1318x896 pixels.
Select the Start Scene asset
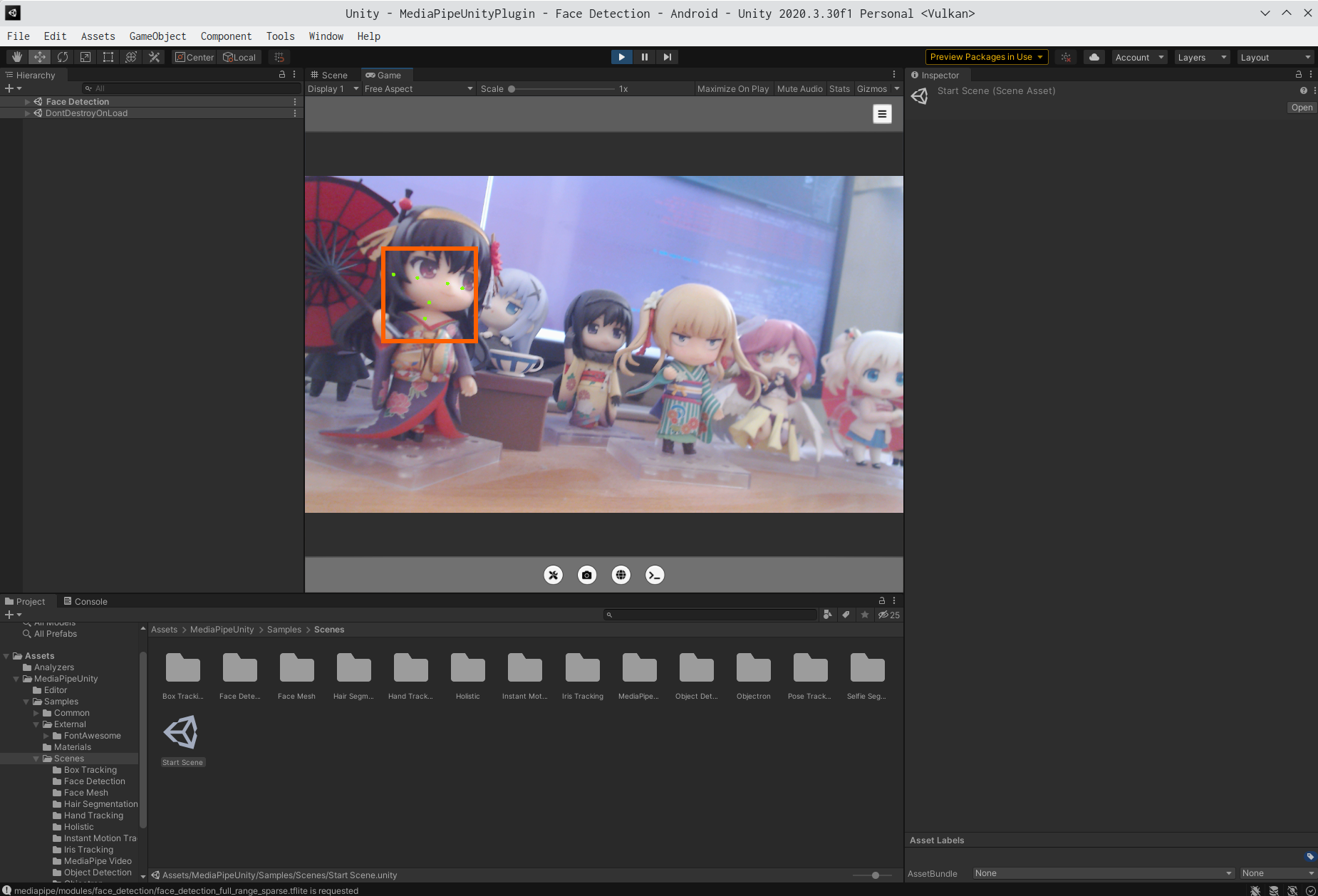pyautogui.click(x=182, y=739)
